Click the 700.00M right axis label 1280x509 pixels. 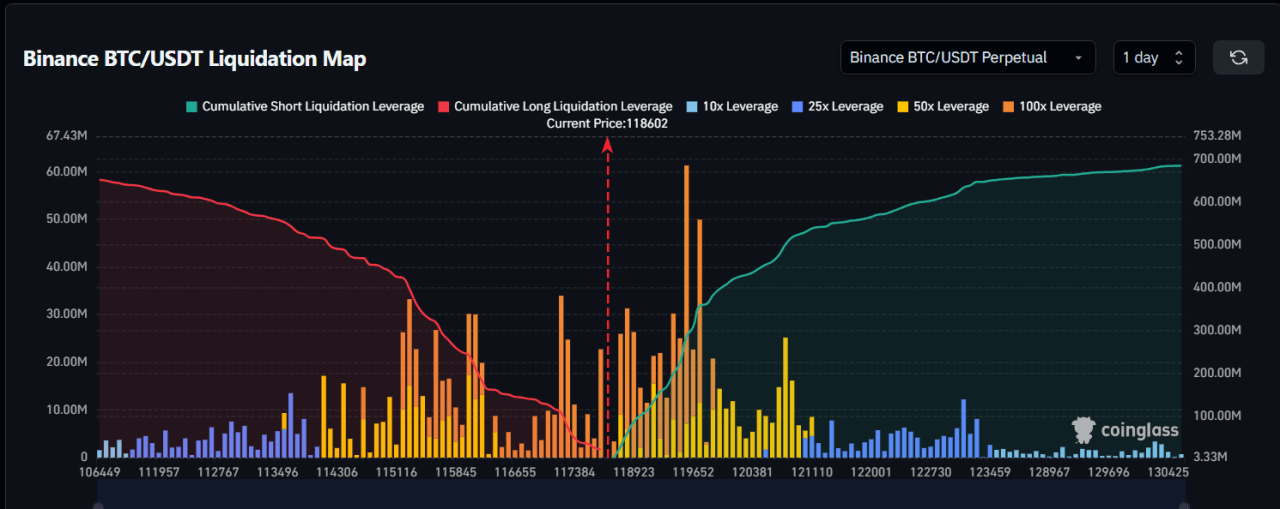point(1217,159)
